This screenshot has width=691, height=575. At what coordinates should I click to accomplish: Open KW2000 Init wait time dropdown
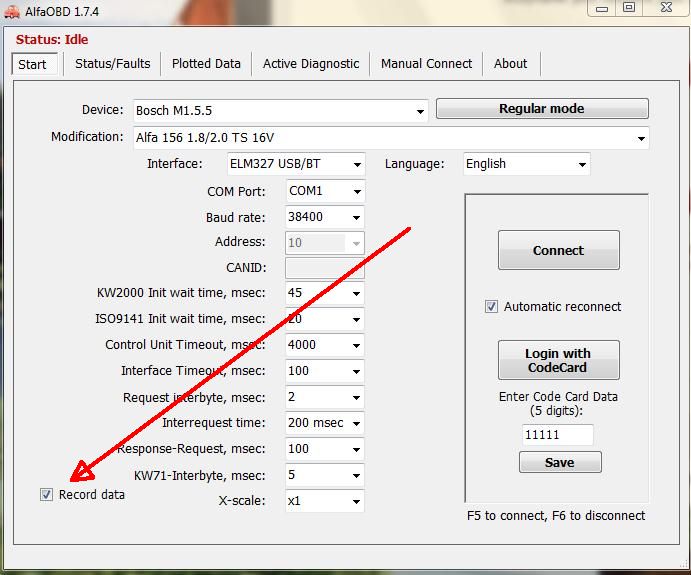tap(325, 293)
